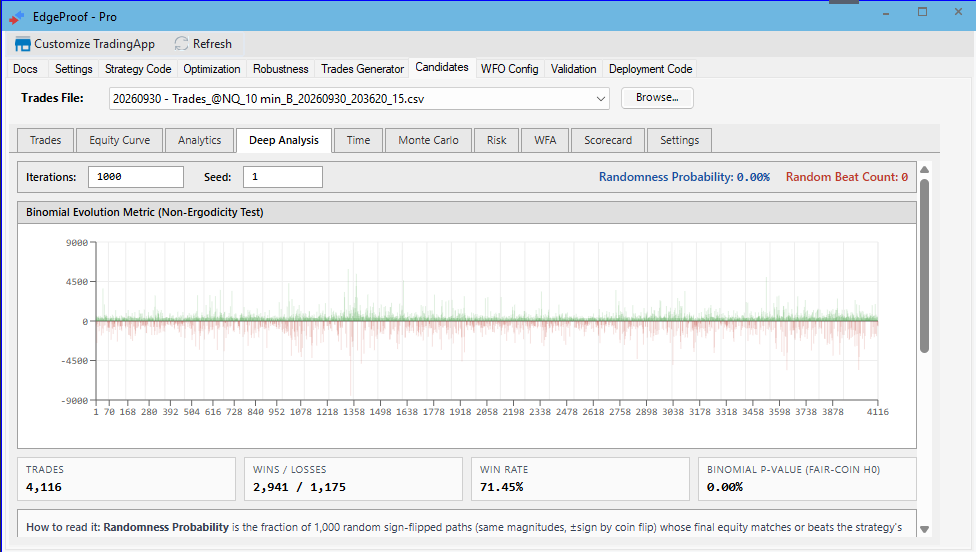Click the Refresh toolbar button
The height and width of the screenshot is (552, 976).
(x=204, y=44)
